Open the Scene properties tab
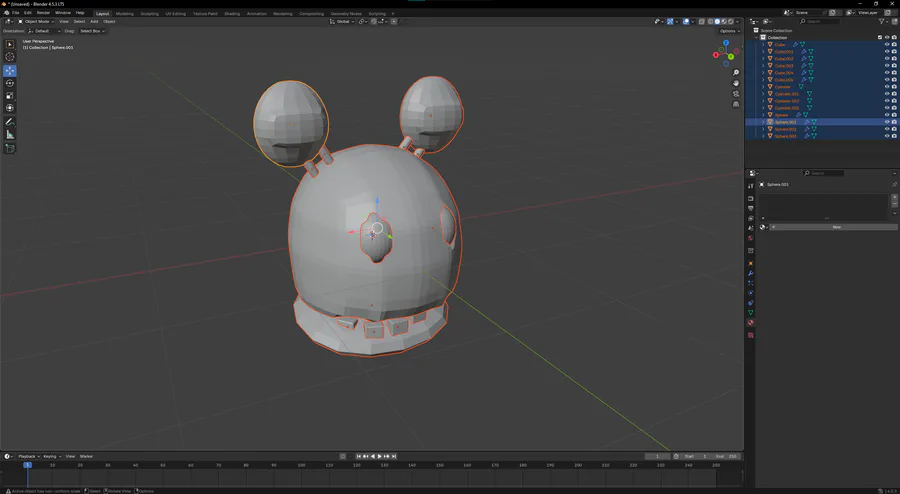This screenshot has width=900, height=494. tap(751, 228)
